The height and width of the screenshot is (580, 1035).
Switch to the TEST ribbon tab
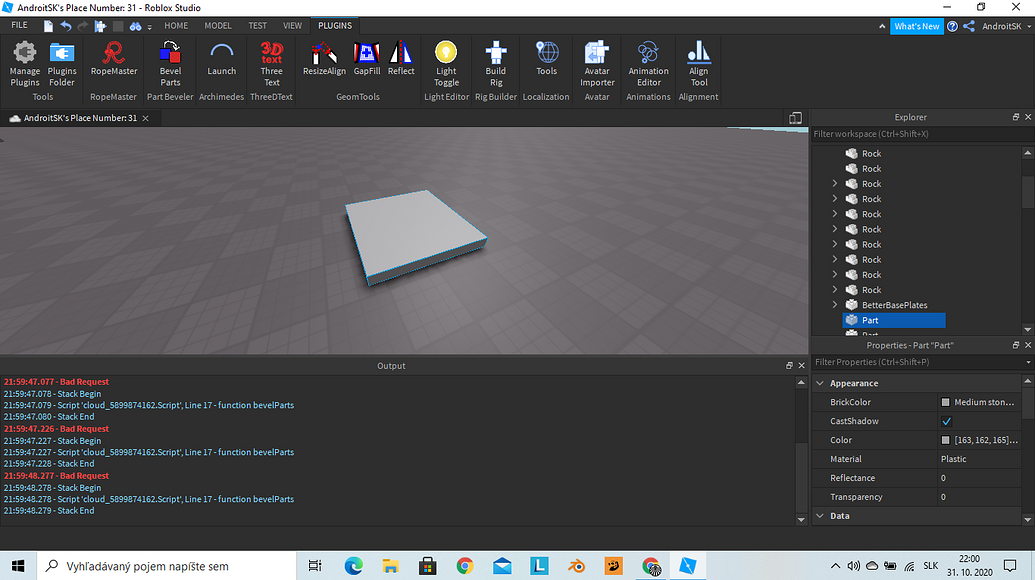coord(257,26)
